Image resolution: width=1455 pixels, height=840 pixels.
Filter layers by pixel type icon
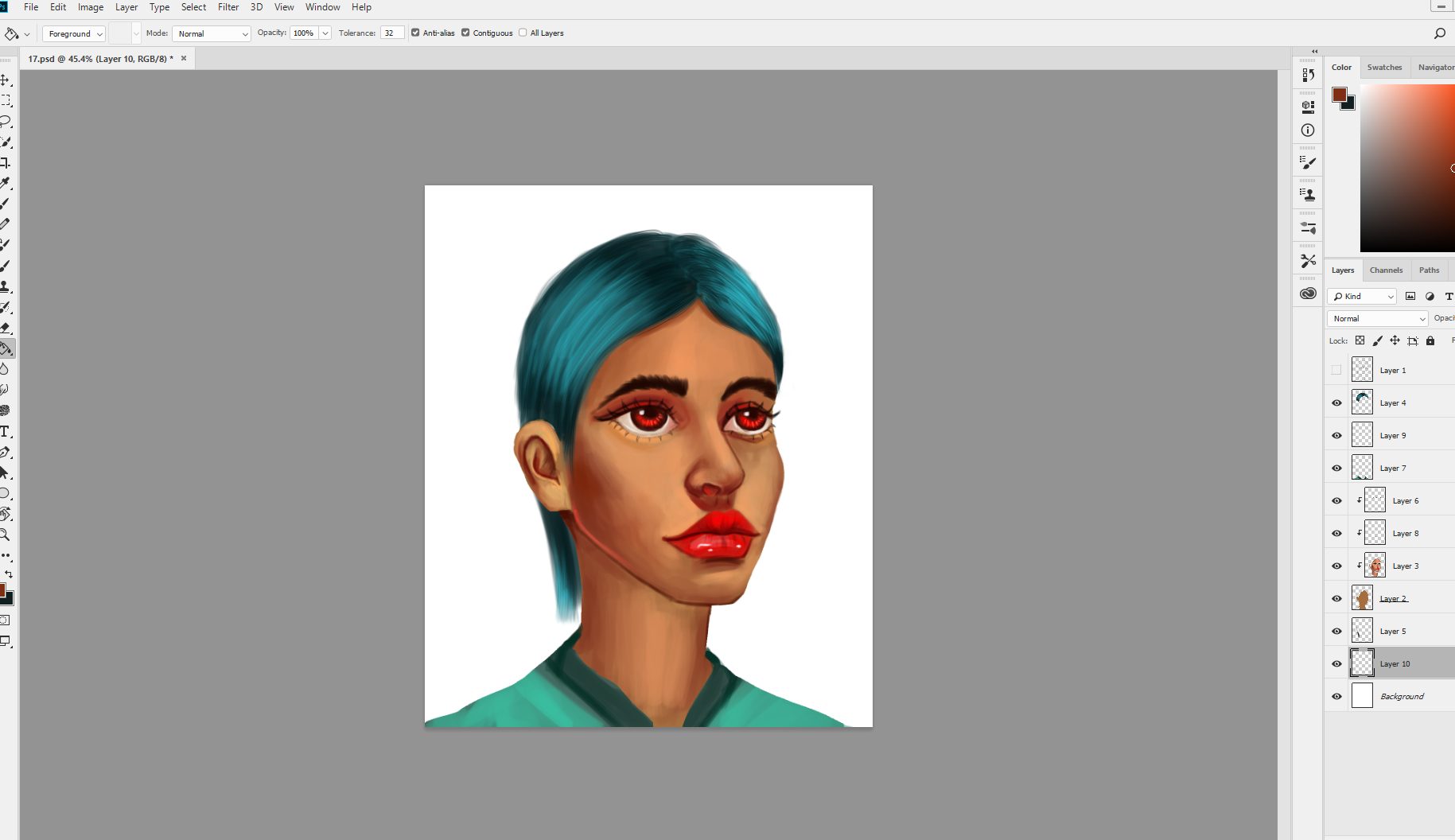point(1410,296)
